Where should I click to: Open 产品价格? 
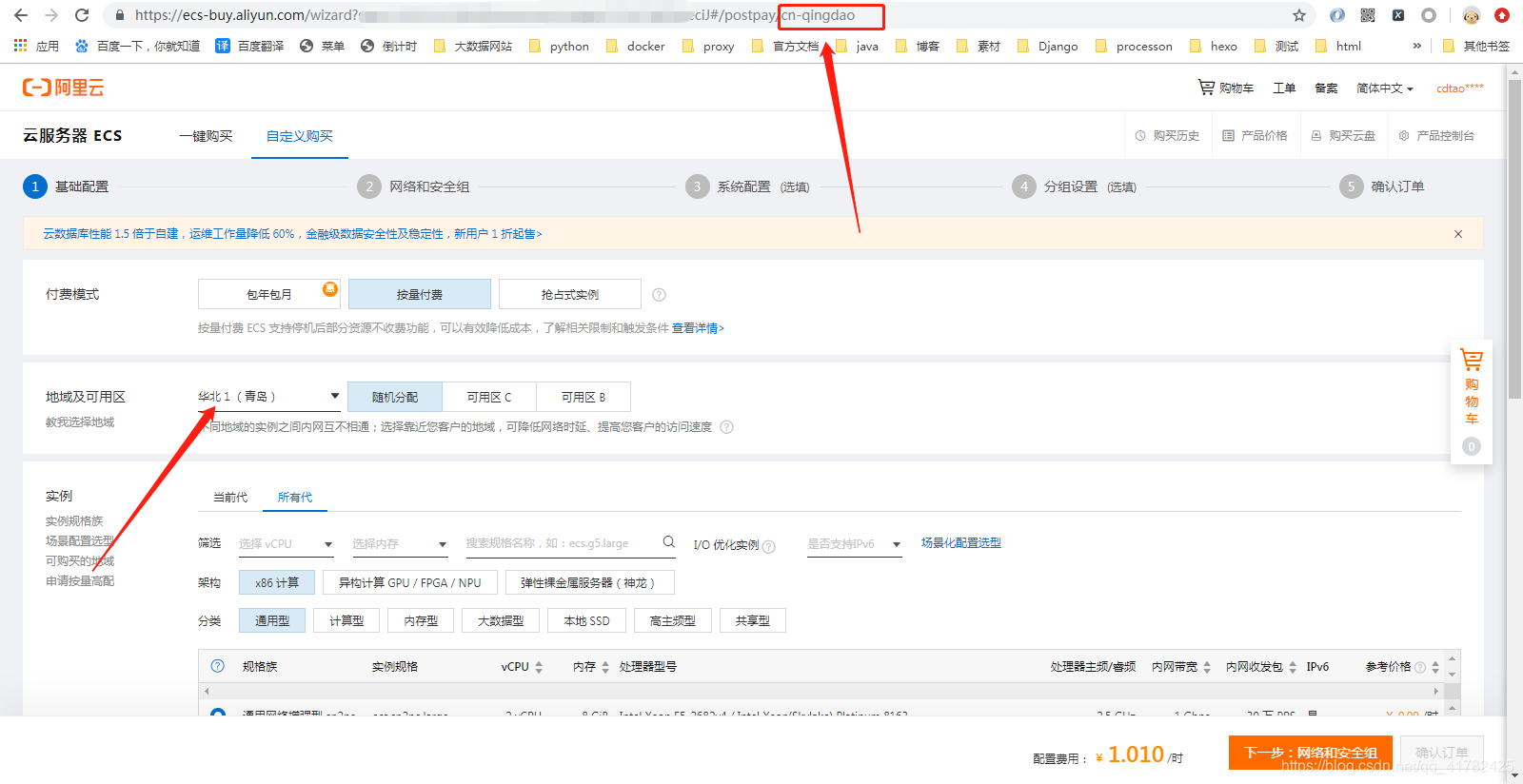(1256, 136)
